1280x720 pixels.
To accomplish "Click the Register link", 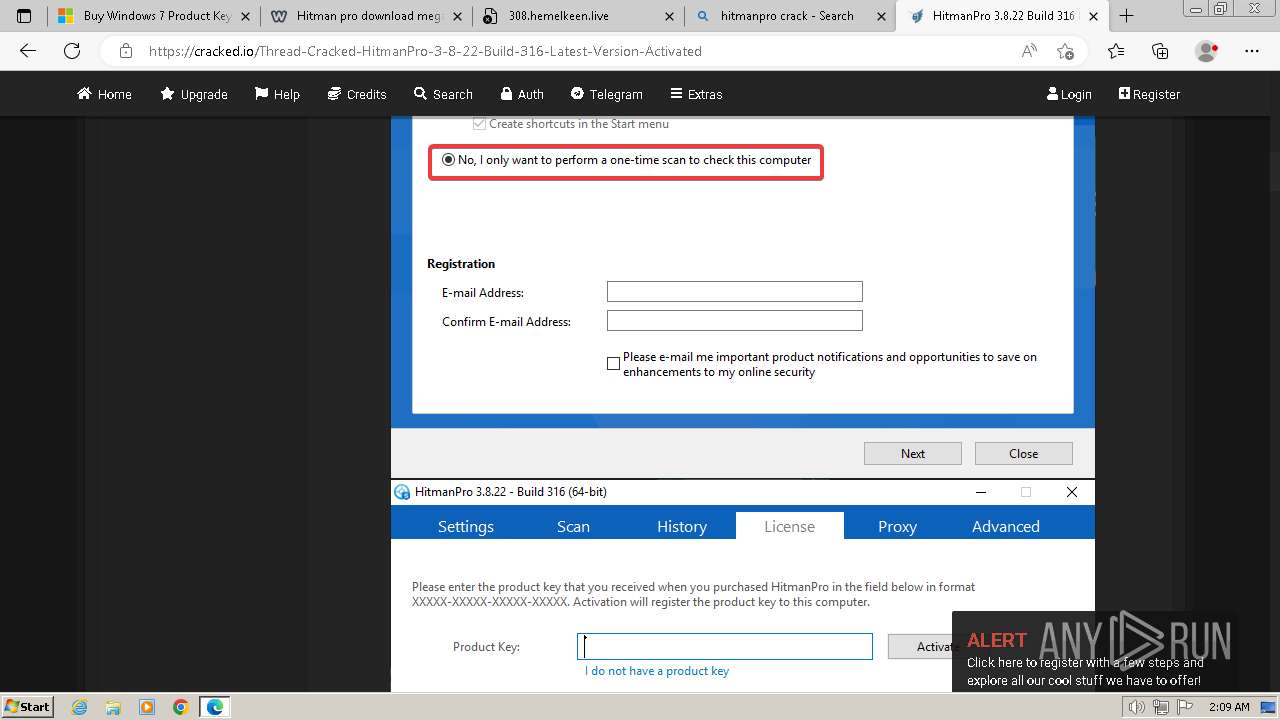I will tap(1149, 94).
